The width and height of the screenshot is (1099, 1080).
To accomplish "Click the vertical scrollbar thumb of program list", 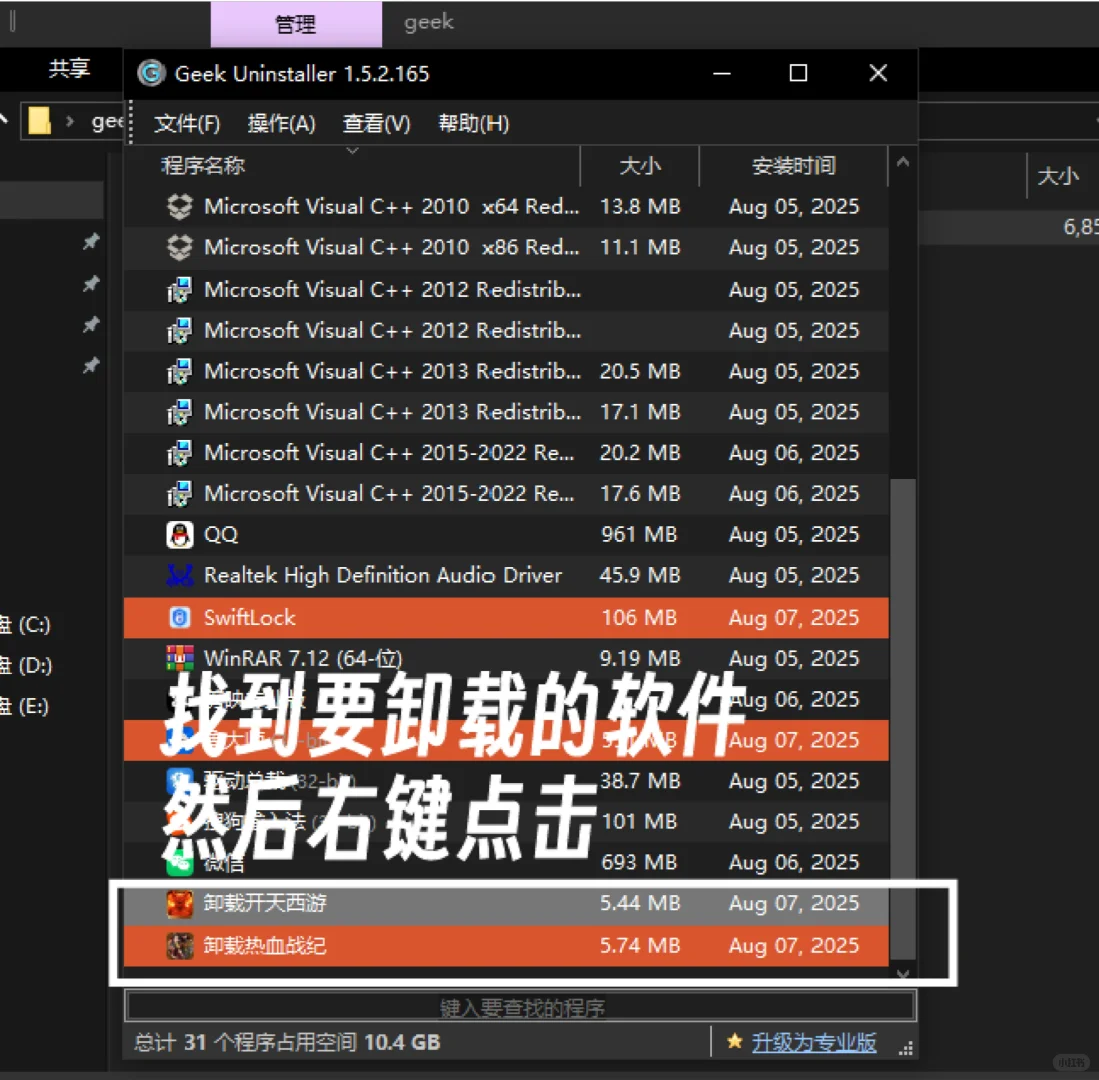I will [903, 718].
